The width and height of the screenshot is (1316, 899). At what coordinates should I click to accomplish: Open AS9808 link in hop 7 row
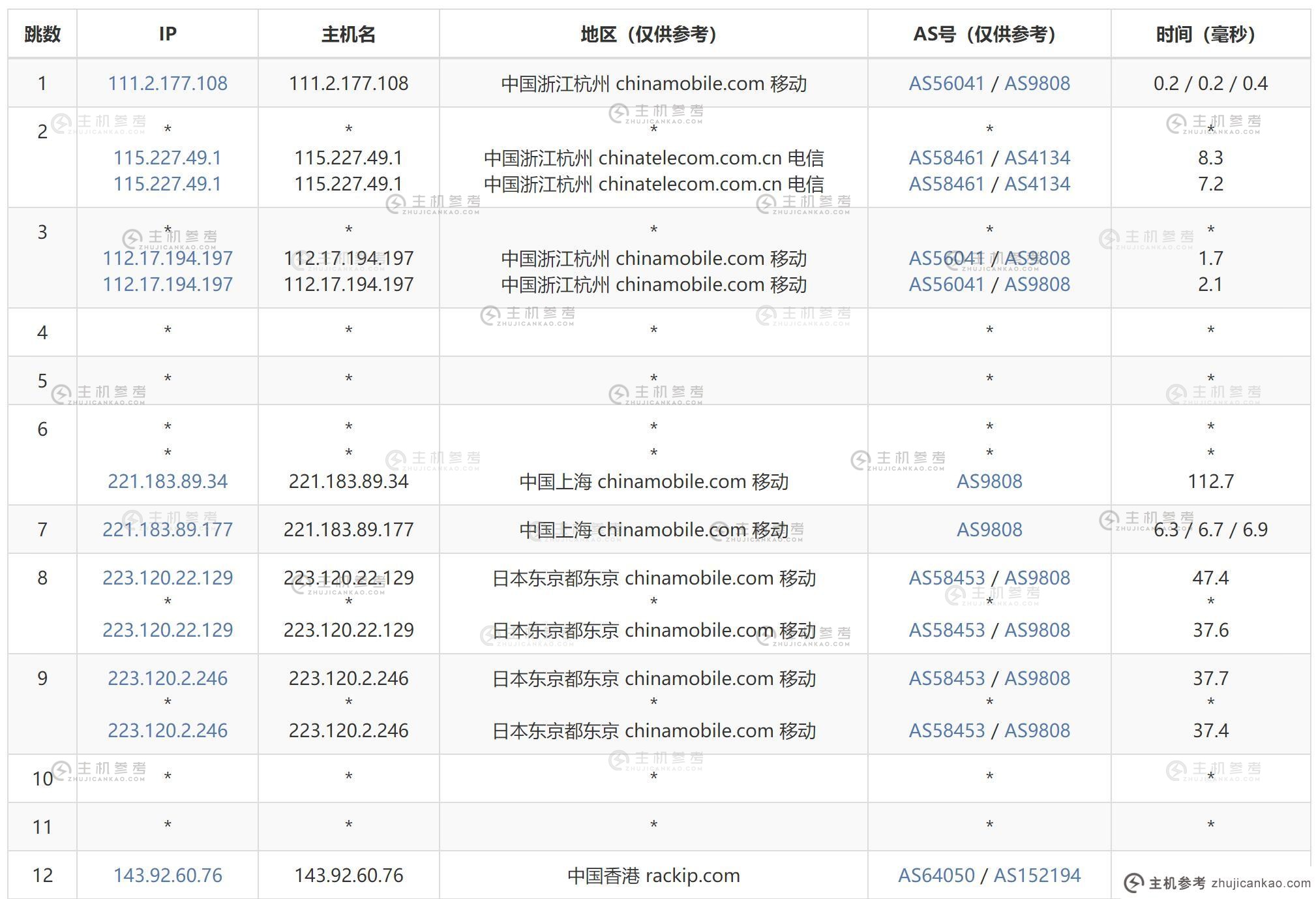coord(989,530)
